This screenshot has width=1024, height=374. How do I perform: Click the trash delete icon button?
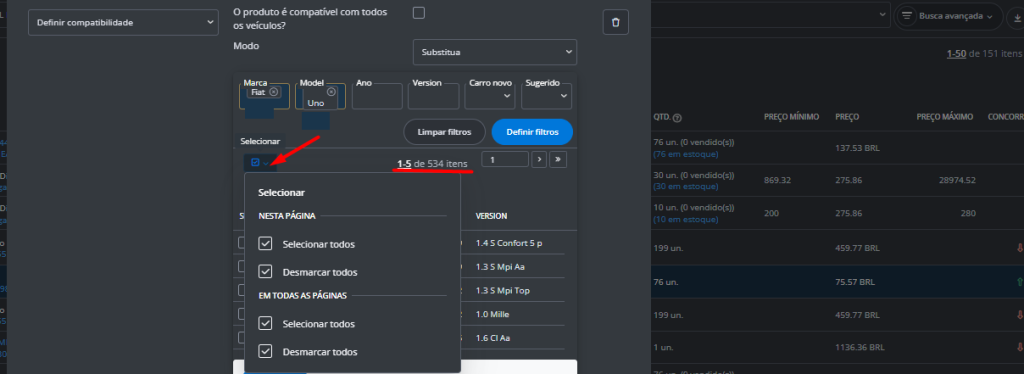click(615, 22)
